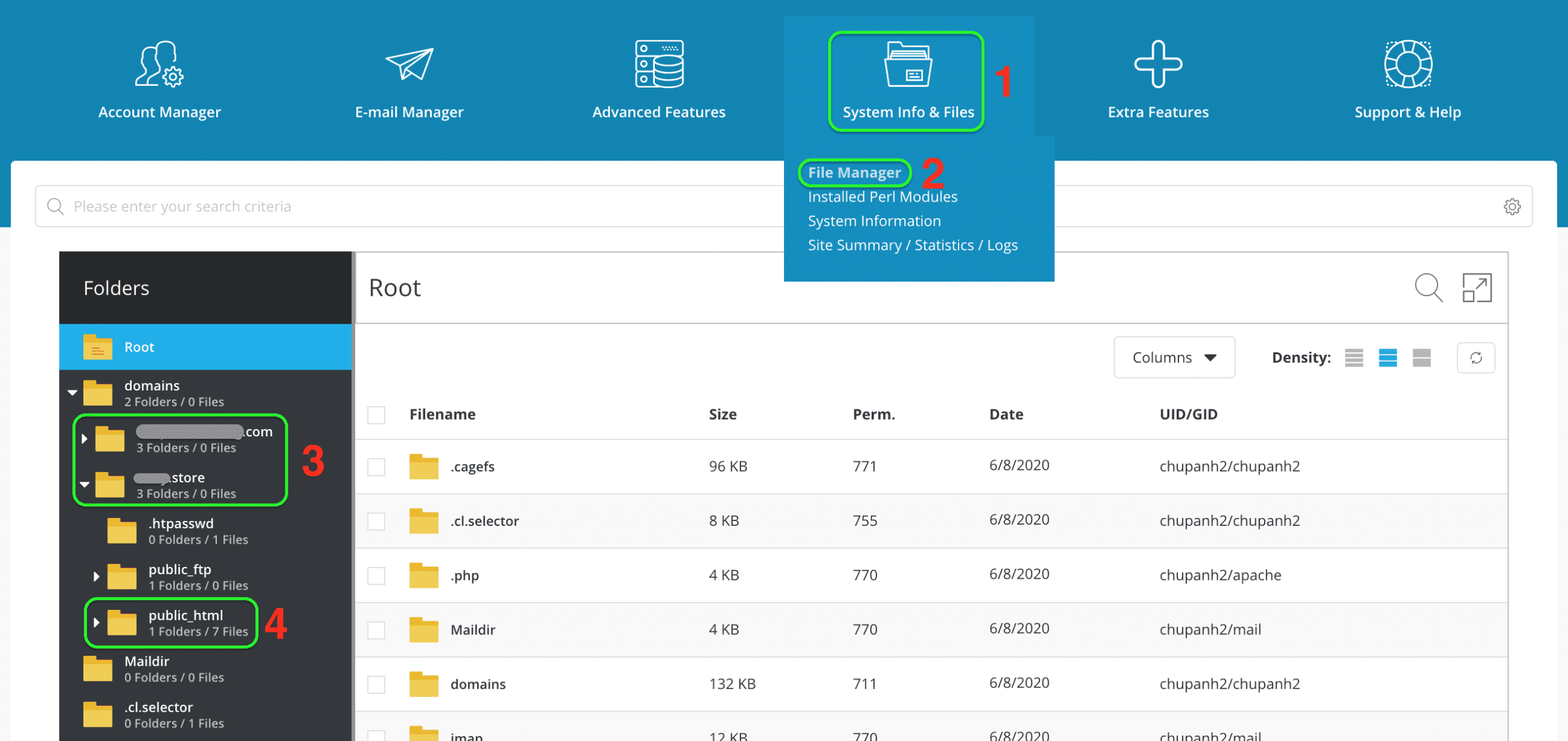Open the Maildir folder in file list
This screenshot has width=1568, height=741.
tap(472, 630)
